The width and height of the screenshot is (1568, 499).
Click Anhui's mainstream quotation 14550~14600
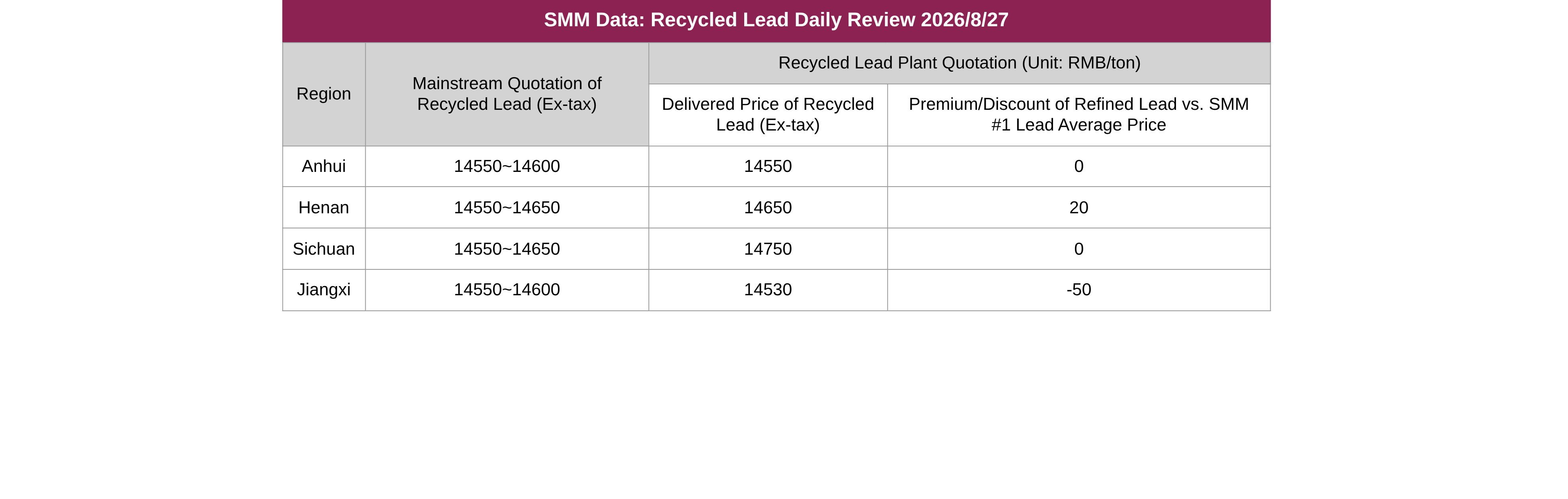[x=507, y=166]
